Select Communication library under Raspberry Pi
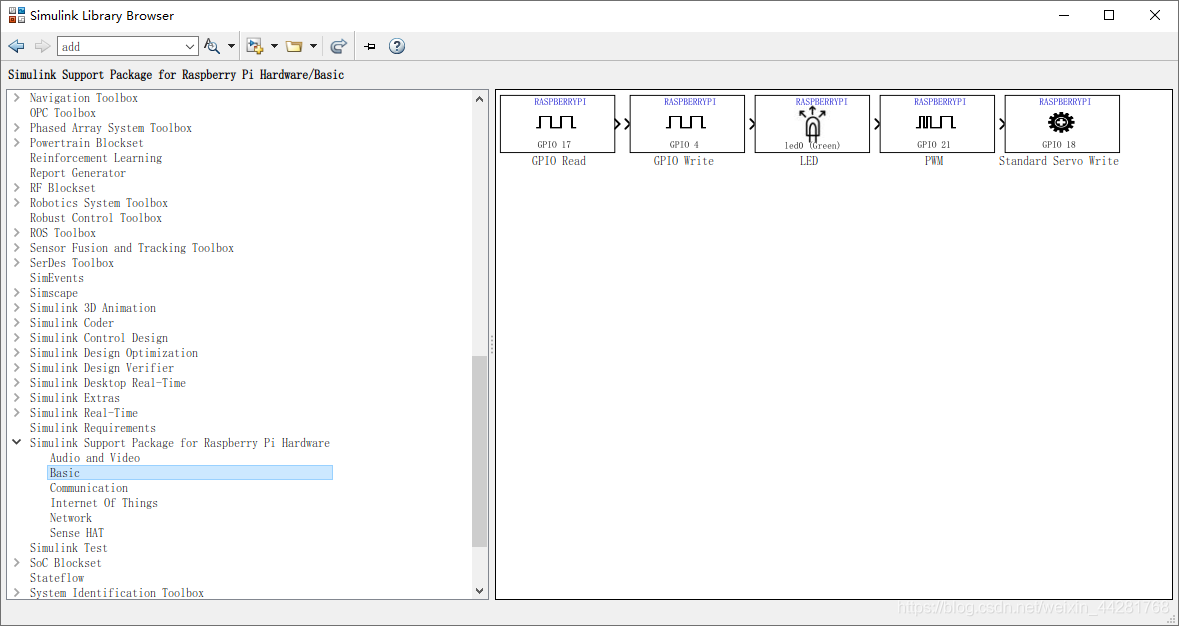This screenshot has width=1179, height=626. click(x=89, y=488)
